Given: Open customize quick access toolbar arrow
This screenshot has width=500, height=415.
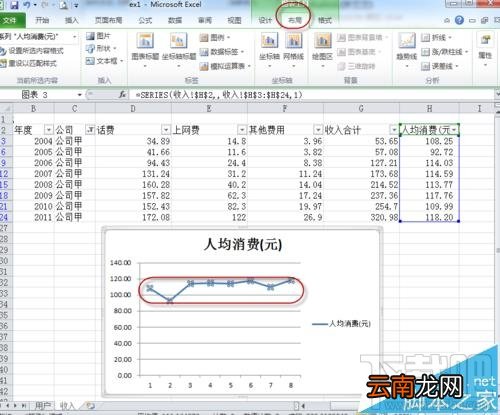Looking at the screenshot, I should coord(76,5).
